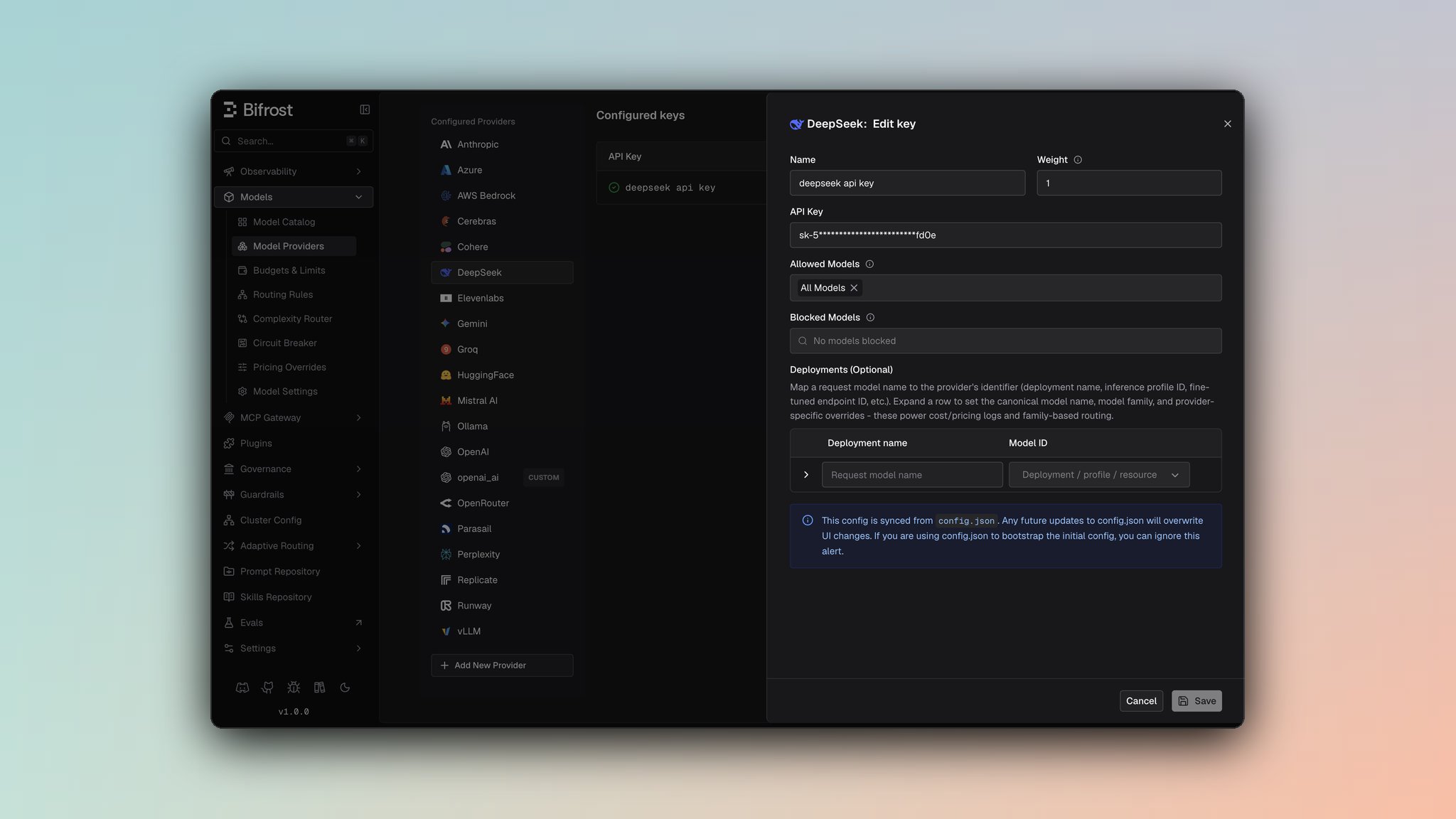The image size is (1456, 819).
Task: Open Complexity Router
Action: (x=294, y=318)
